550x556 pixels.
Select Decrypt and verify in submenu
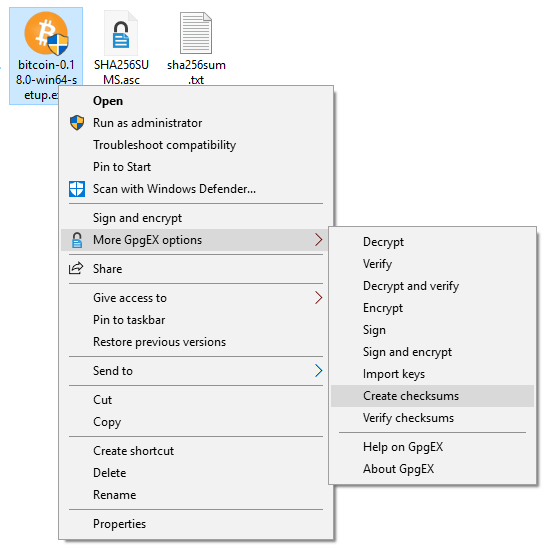point(432,286)
